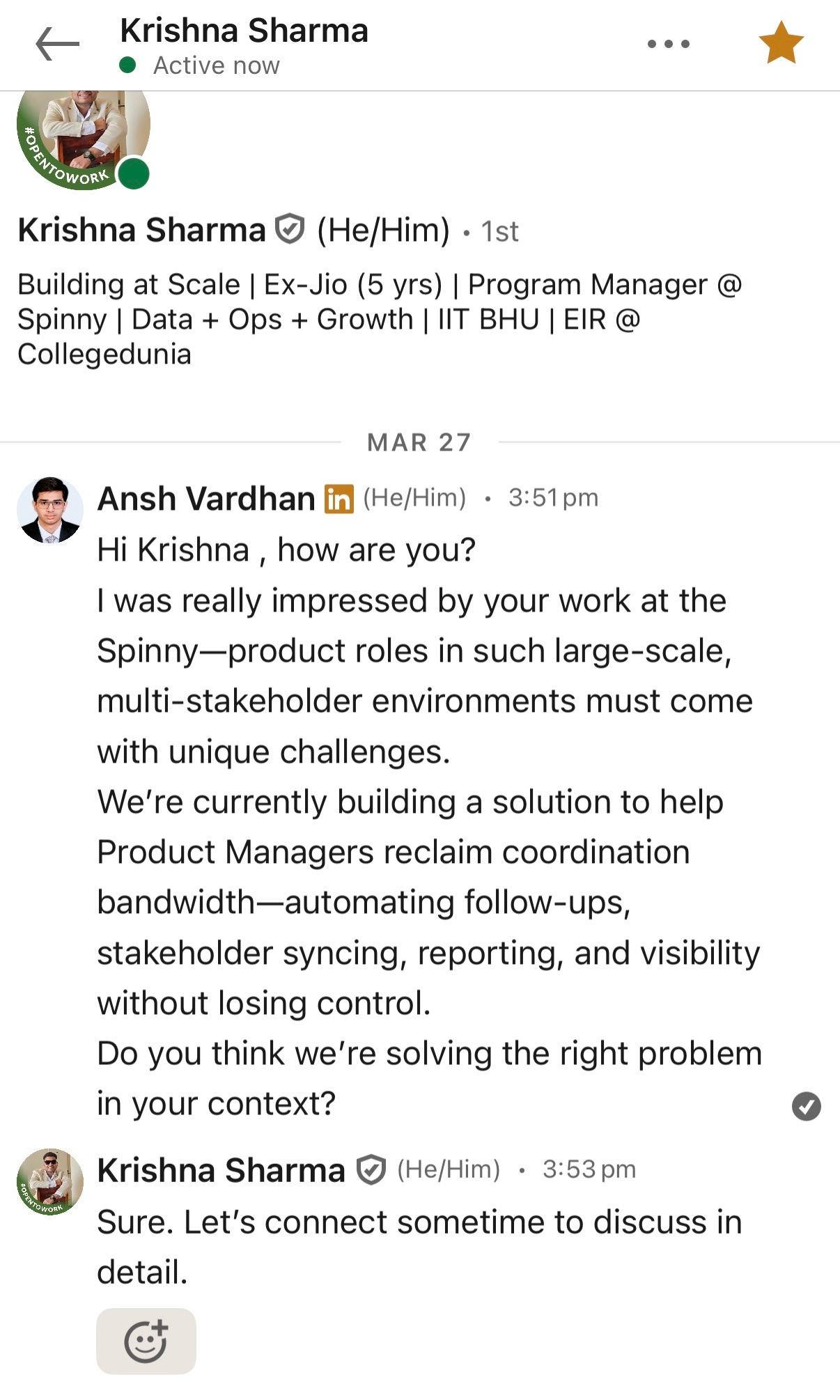The height and width of the screenshot is (1400, 840).
Task: Tap the MAR 27 date divider
Action: click(x=419, y=442)
